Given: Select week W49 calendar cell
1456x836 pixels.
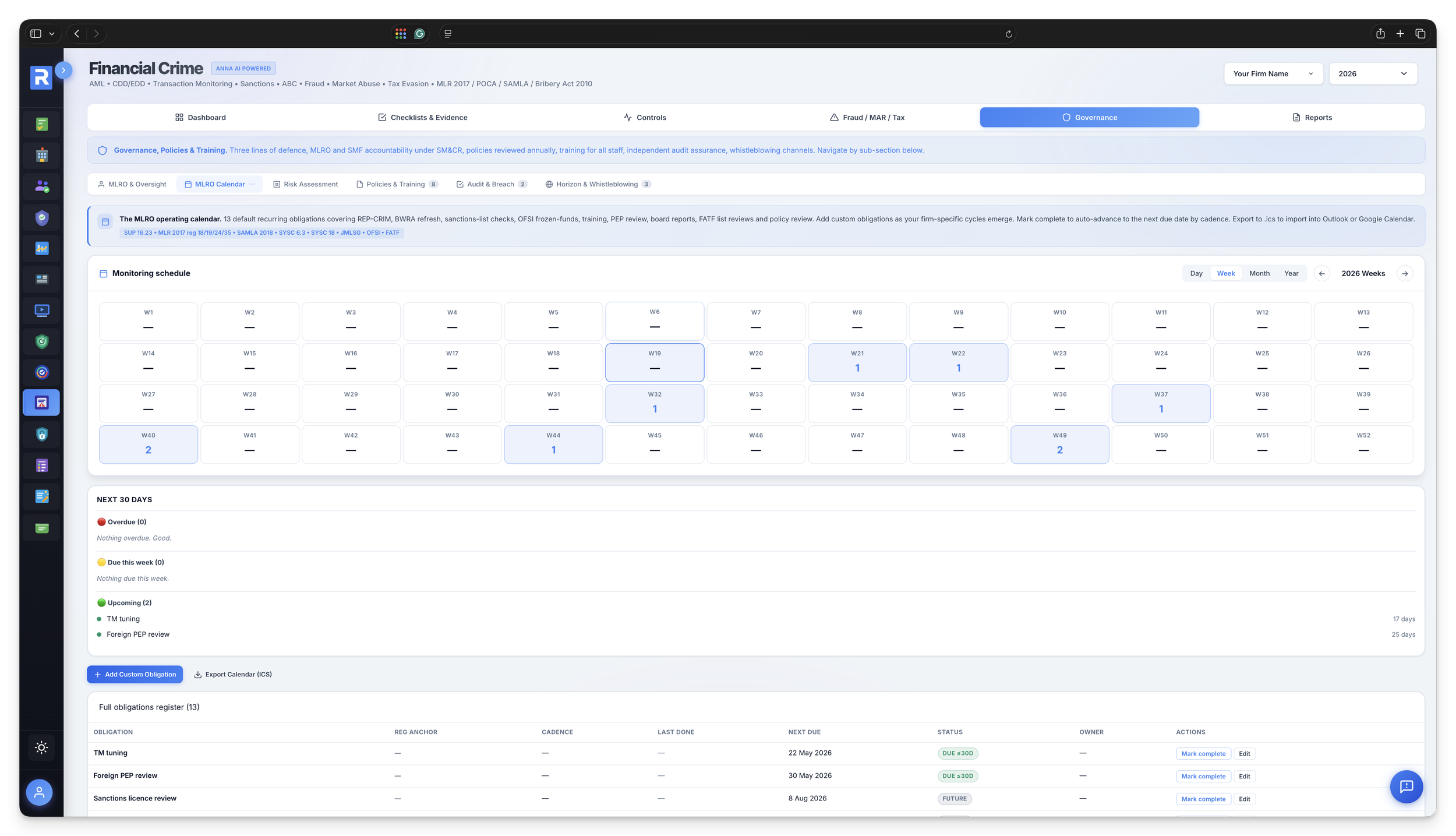Looking at the screenshot, I should (x=1059, y=445).
